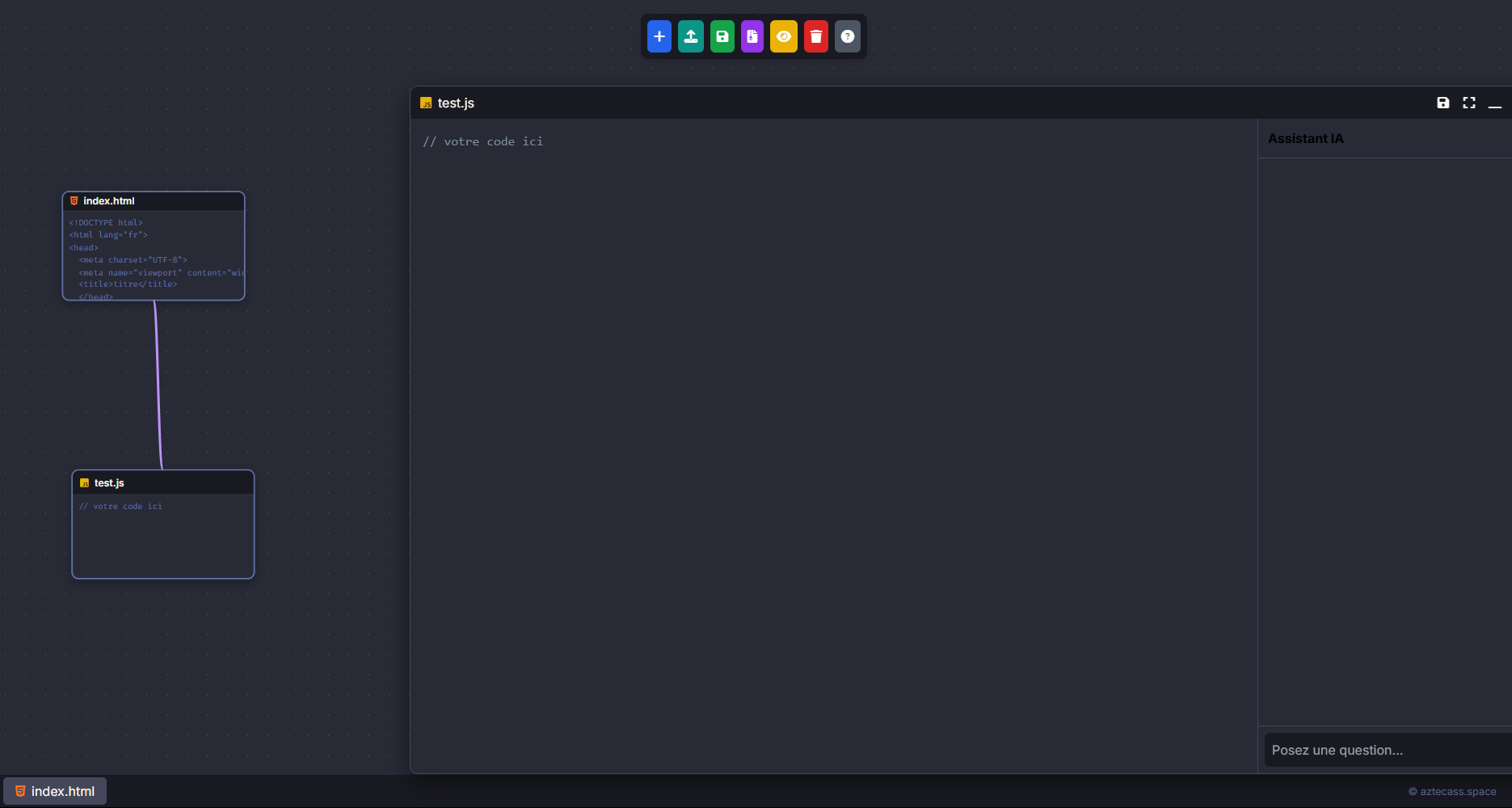Screen dimensions: 1512x808
Task: Save test.js using the editor save icon
Action: point(1443,103)
